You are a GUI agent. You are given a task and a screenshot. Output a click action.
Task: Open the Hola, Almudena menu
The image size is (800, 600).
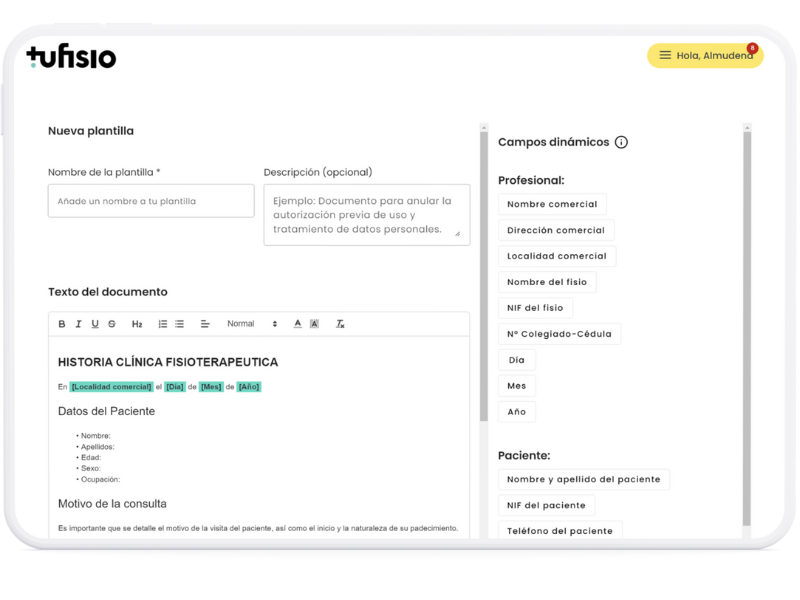point(705,56)
